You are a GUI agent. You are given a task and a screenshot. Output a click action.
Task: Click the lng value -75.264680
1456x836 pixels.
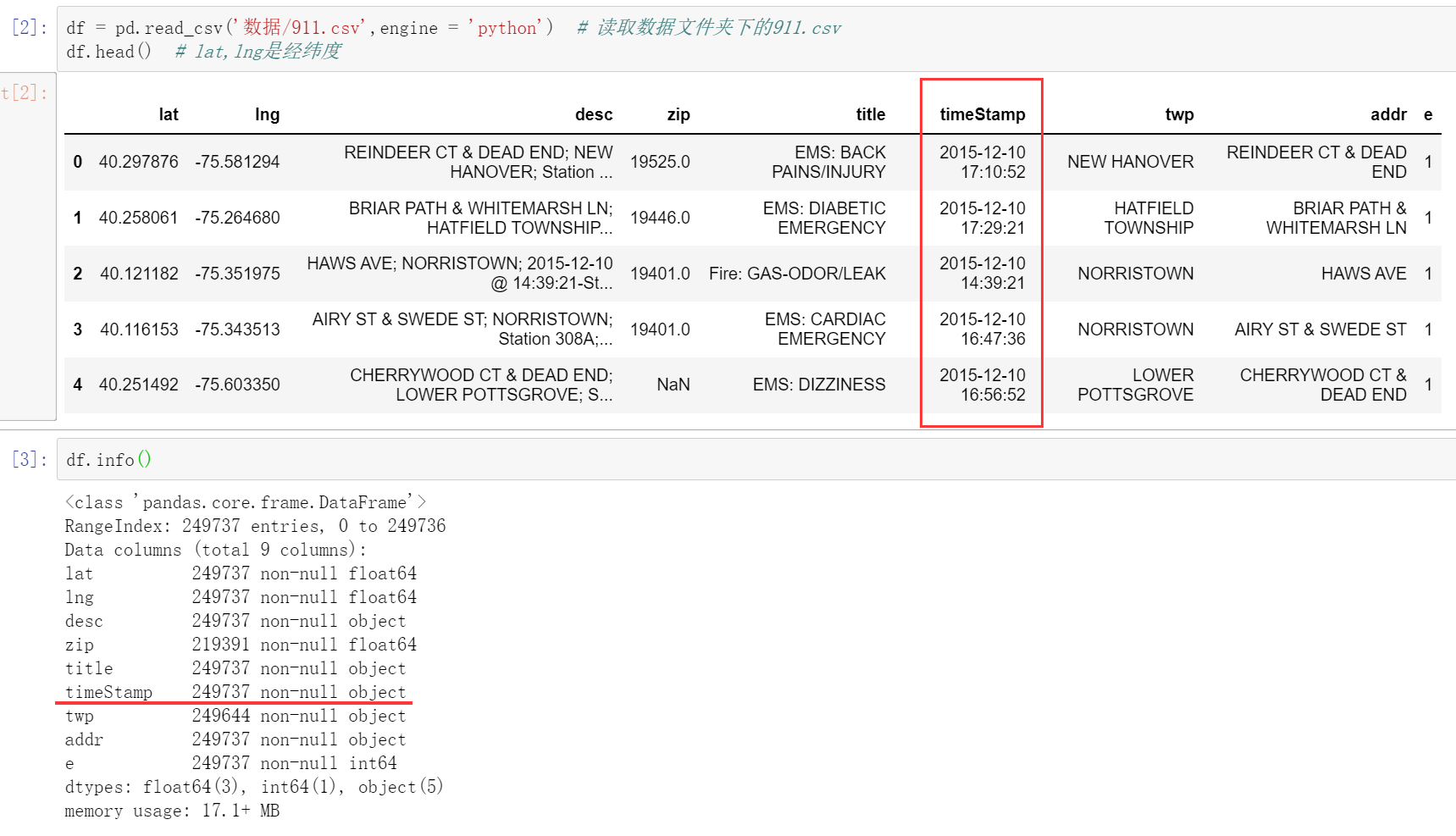[x=237, y=218]
